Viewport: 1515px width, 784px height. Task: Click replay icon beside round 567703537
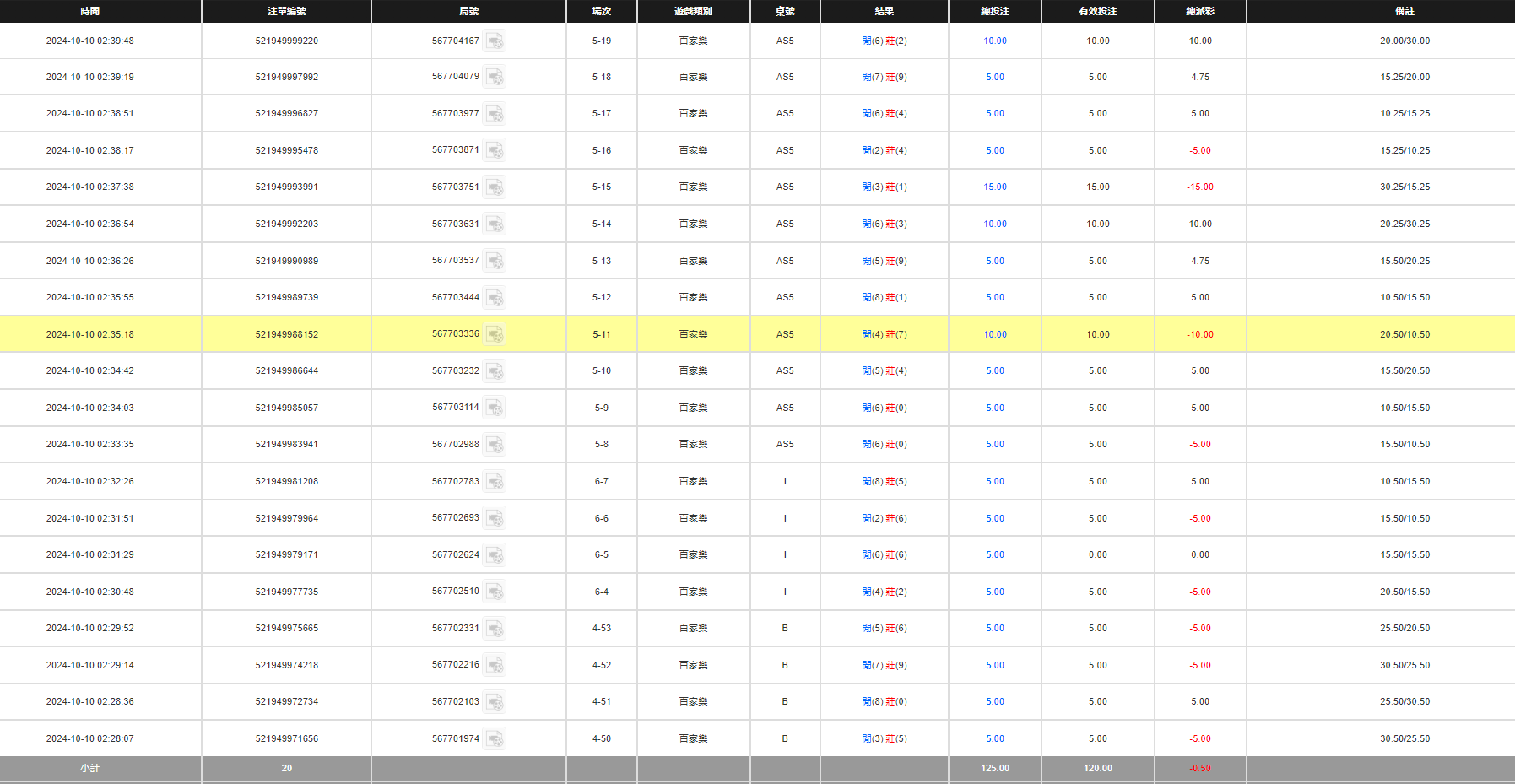coord(495,262)
